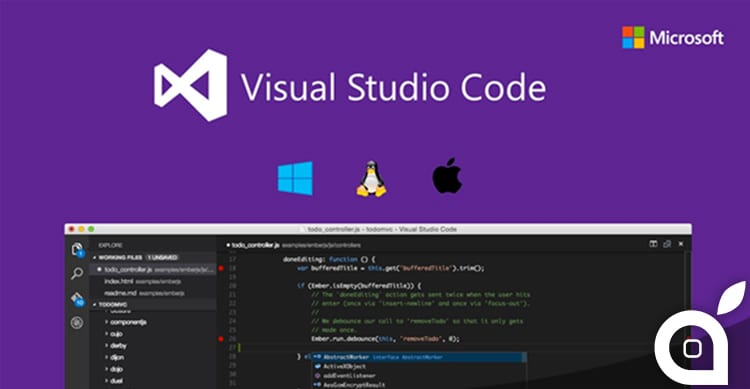Choose addEventListener from suggestion list
750x389 pixels.
click(419, 376)
